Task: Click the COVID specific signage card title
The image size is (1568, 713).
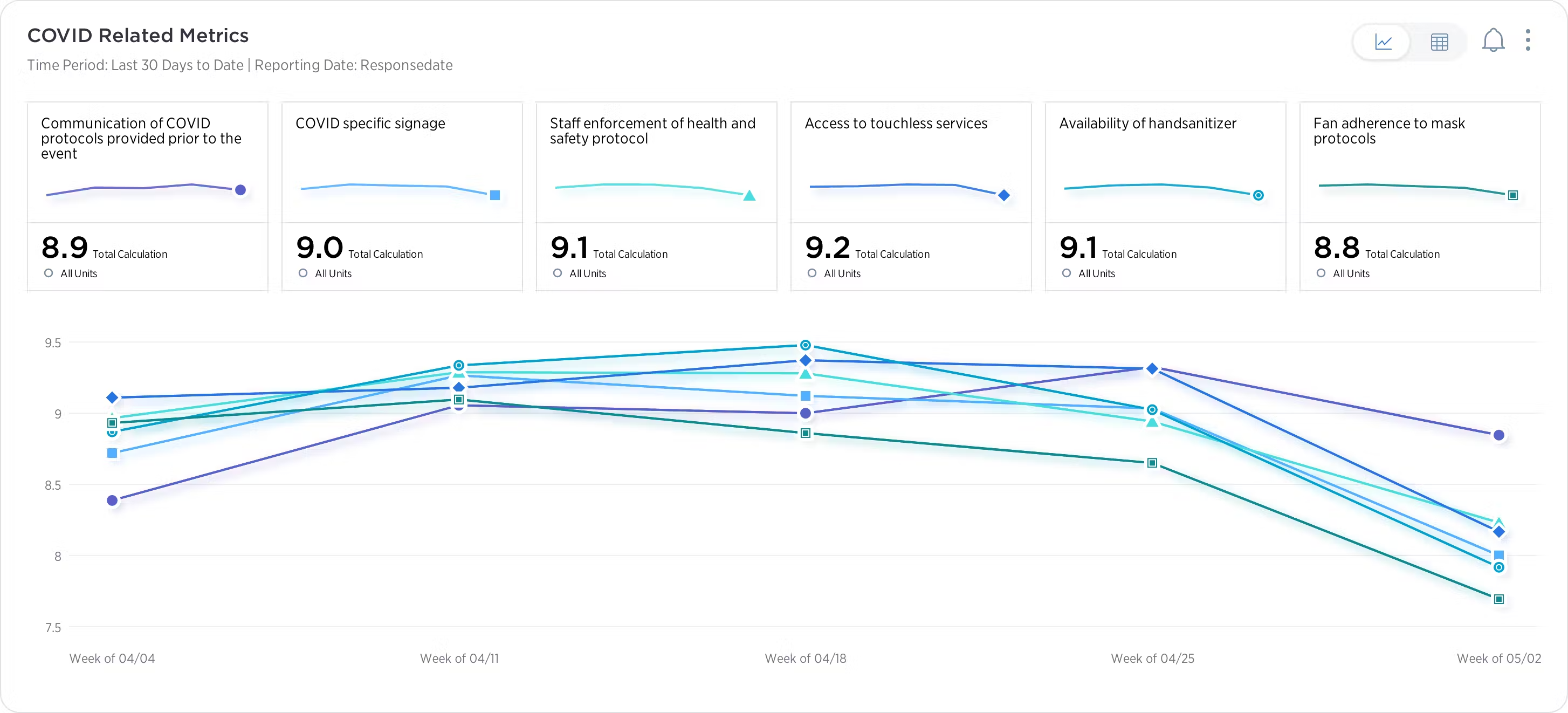Action: [370, 124]
